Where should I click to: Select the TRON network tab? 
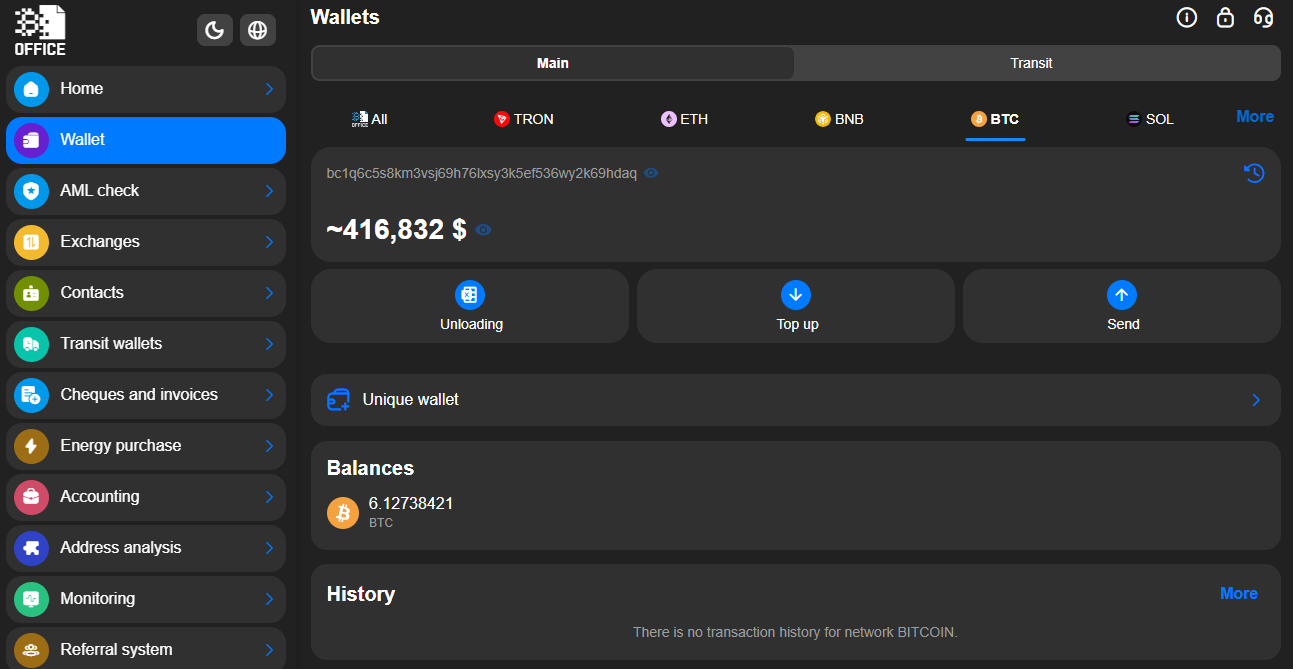523,118
